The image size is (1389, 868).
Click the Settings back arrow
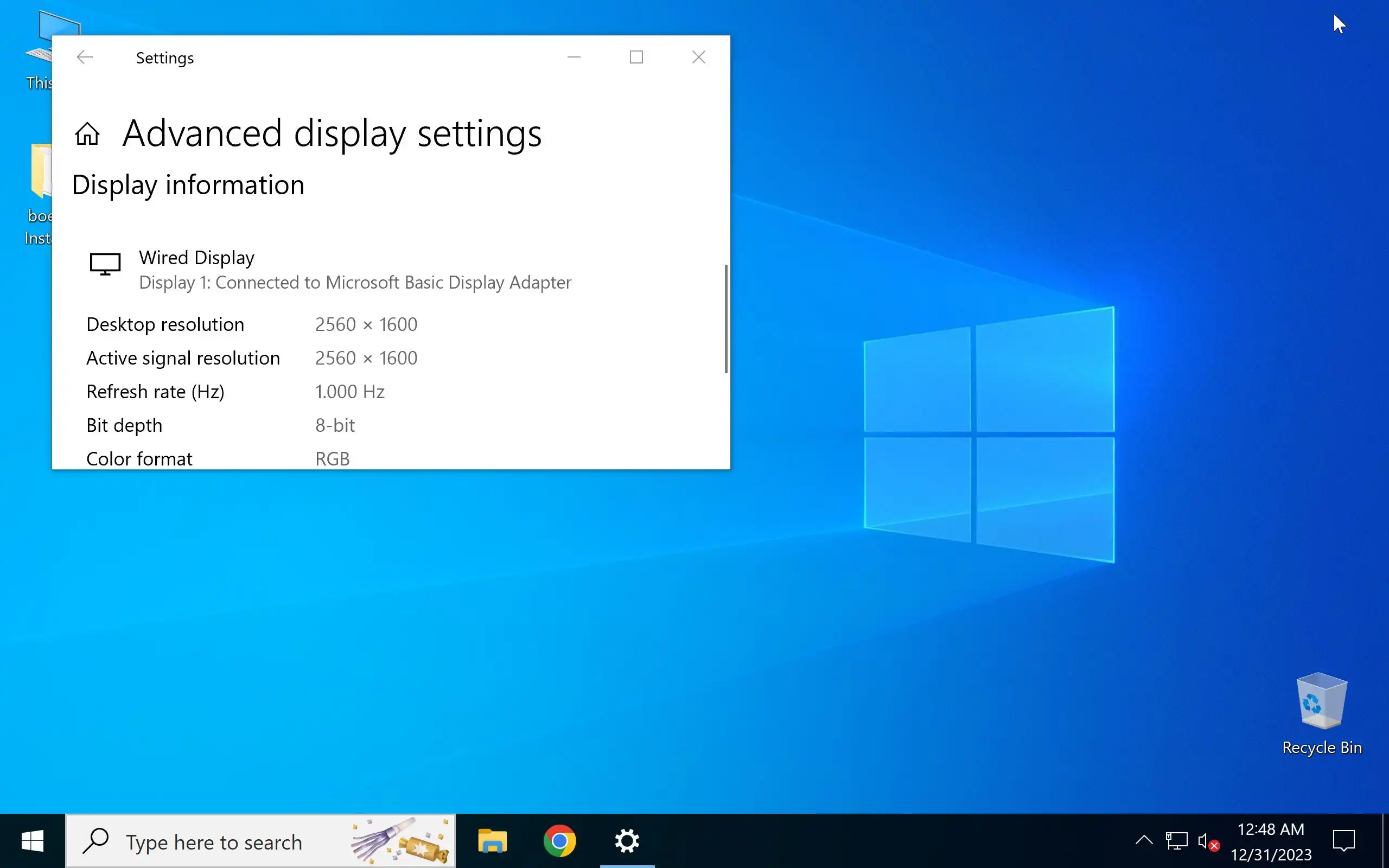85,58
